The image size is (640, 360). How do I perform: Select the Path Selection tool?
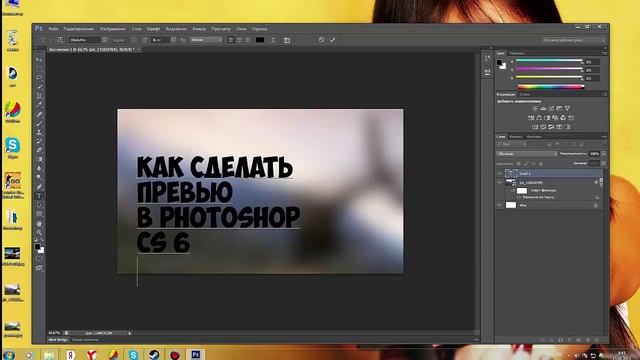point(39,205)
